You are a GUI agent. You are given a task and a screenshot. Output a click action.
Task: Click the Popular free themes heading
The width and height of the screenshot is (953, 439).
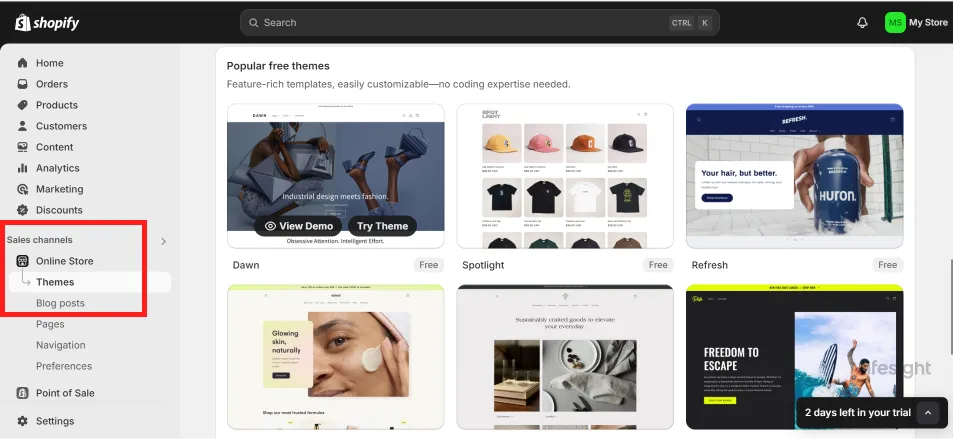pyautogui.click(x=278, y=66)
